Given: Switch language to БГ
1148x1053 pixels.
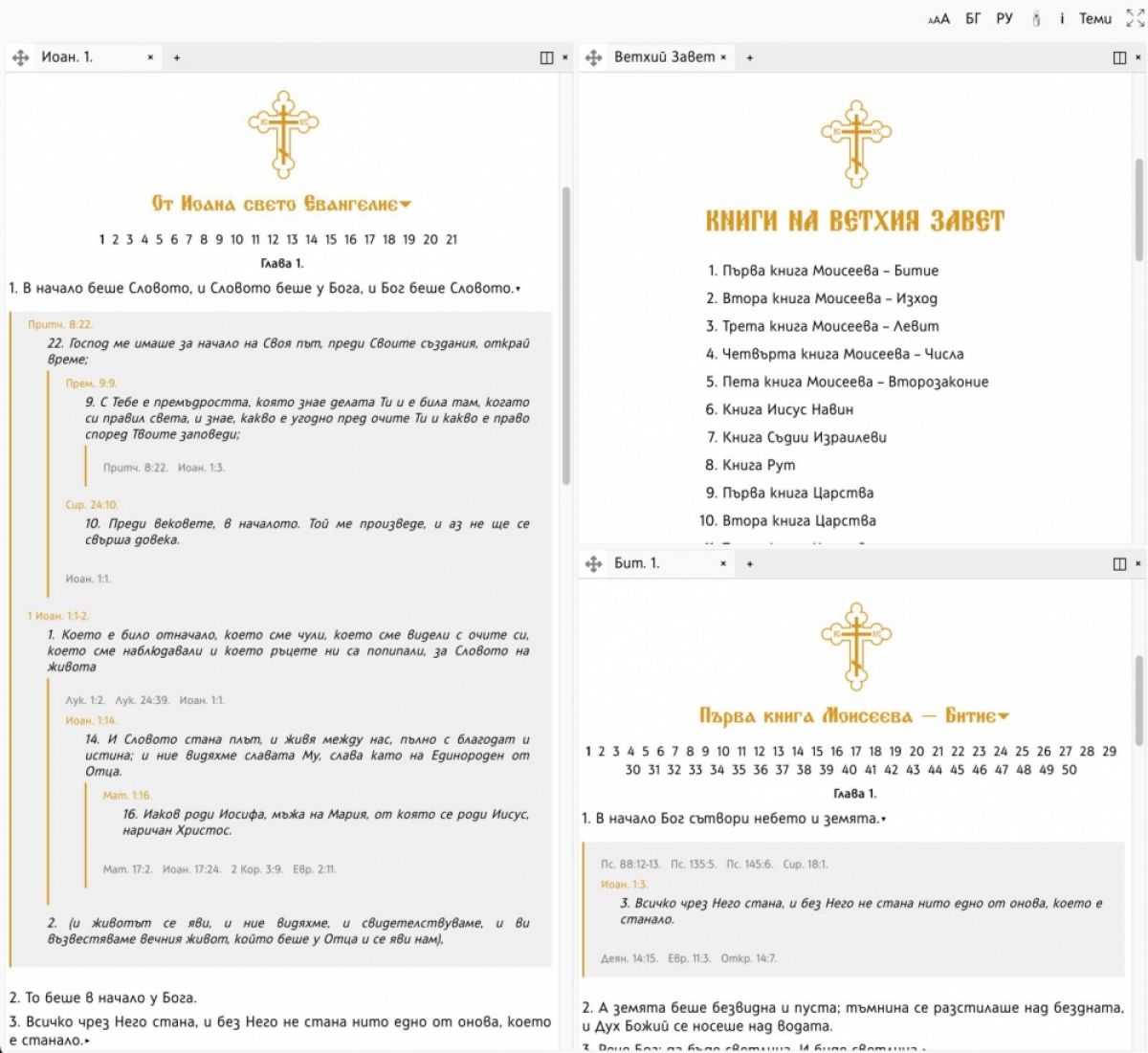Looking at the screenshot, I should click(x=973, y=19).
